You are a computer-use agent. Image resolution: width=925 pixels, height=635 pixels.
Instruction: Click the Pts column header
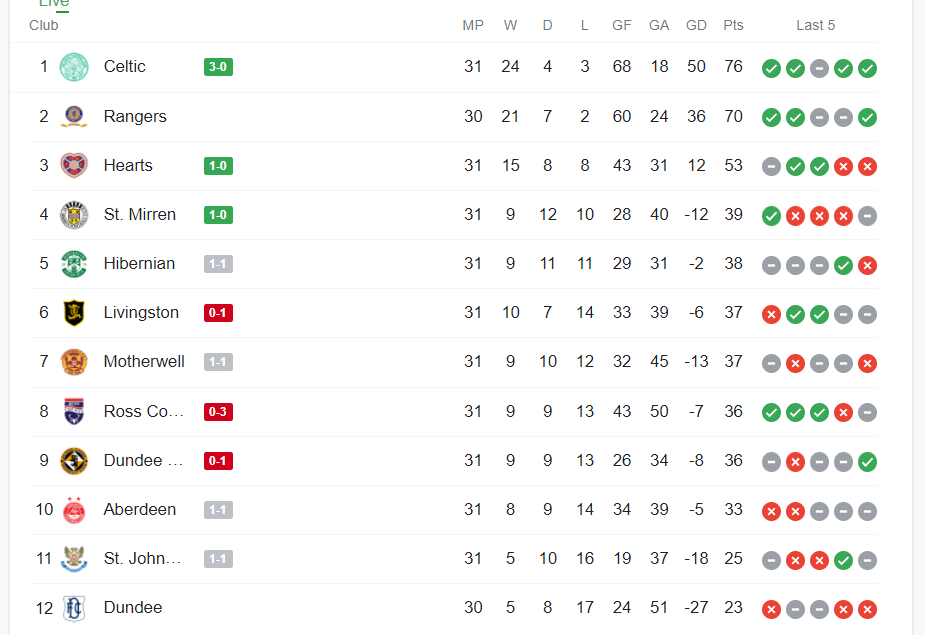click(x=733, y=25)
